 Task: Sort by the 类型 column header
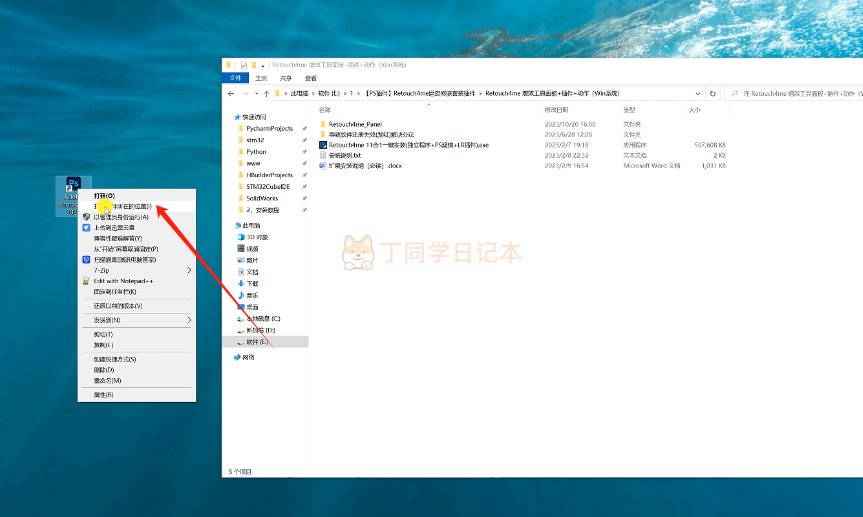[x=629, y=110]
